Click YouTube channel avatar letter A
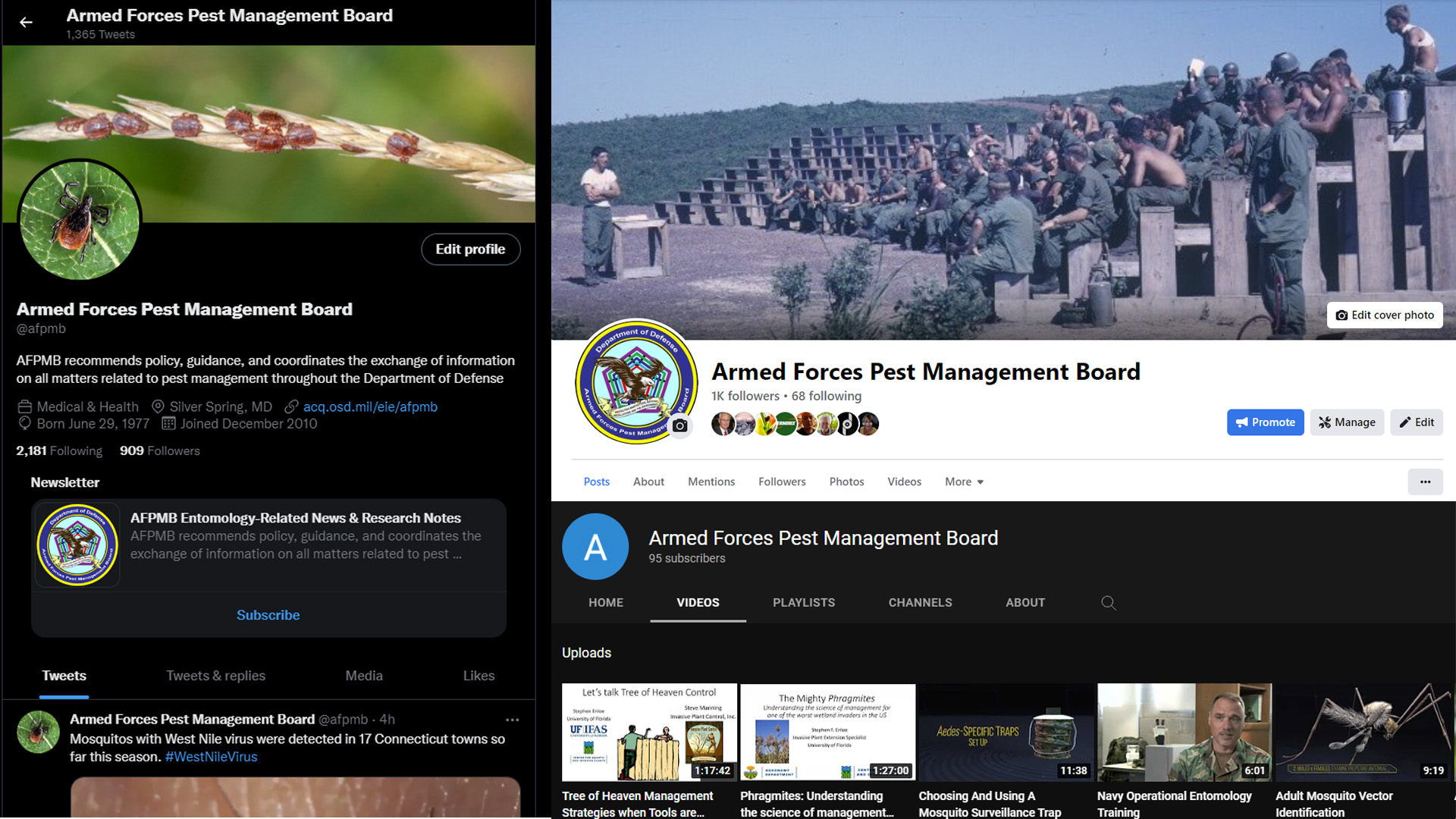The height and width of the screenshot is (819, 1456). pos(595,547)
